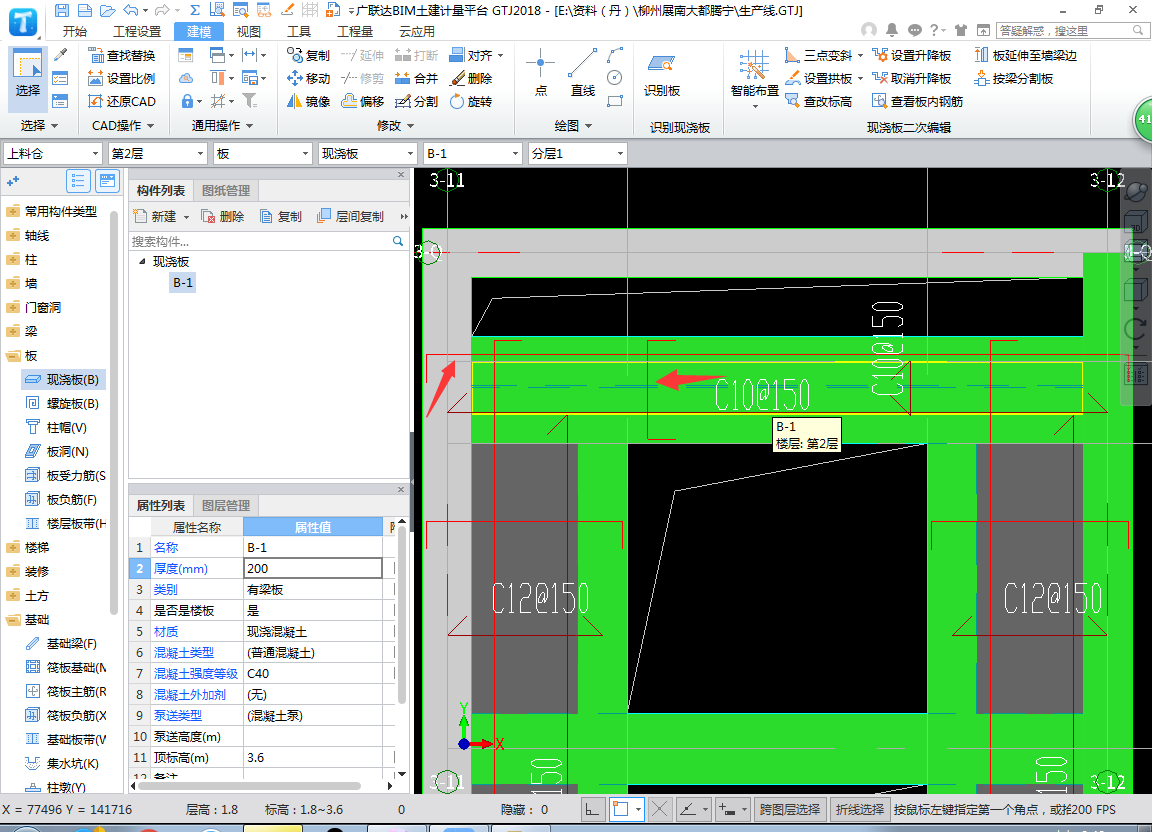The image size is (1152, 832).
Task: Select B-1 in component list
Action: point(183,283)
